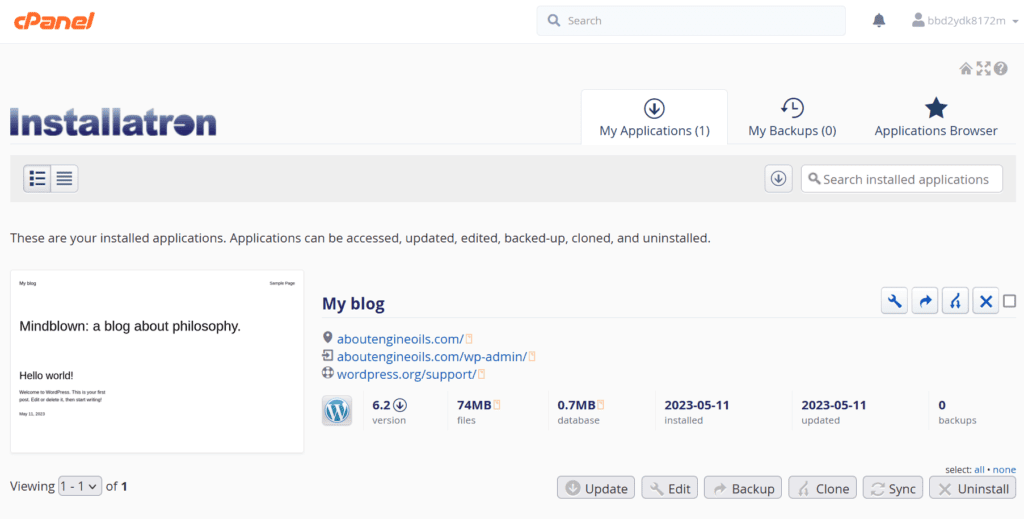Click the wrench edit icon for My blog
1024x519 pixels.
coord(894,301)
